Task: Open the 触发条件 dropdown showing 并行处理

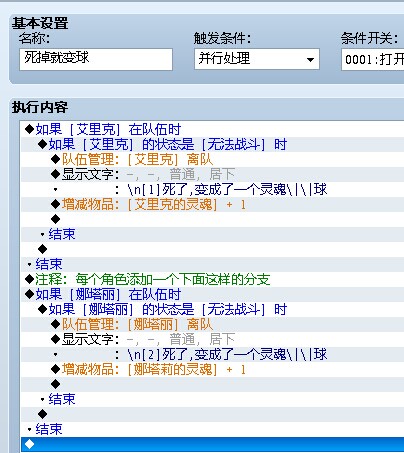Action: [257, 59]
